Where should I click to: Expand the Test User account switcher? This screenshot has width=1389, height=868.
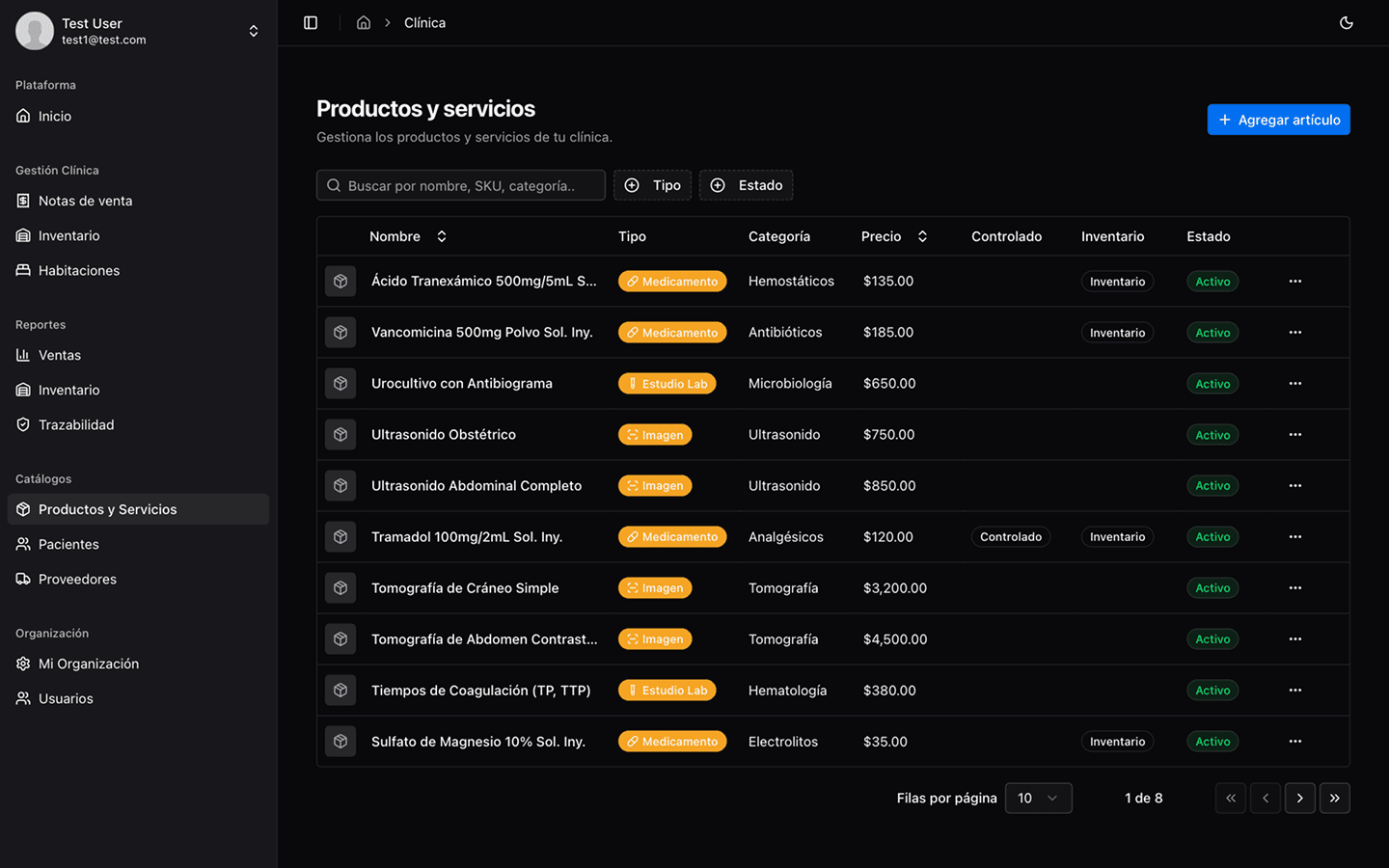pyautogui.click(x=253, y=31)
